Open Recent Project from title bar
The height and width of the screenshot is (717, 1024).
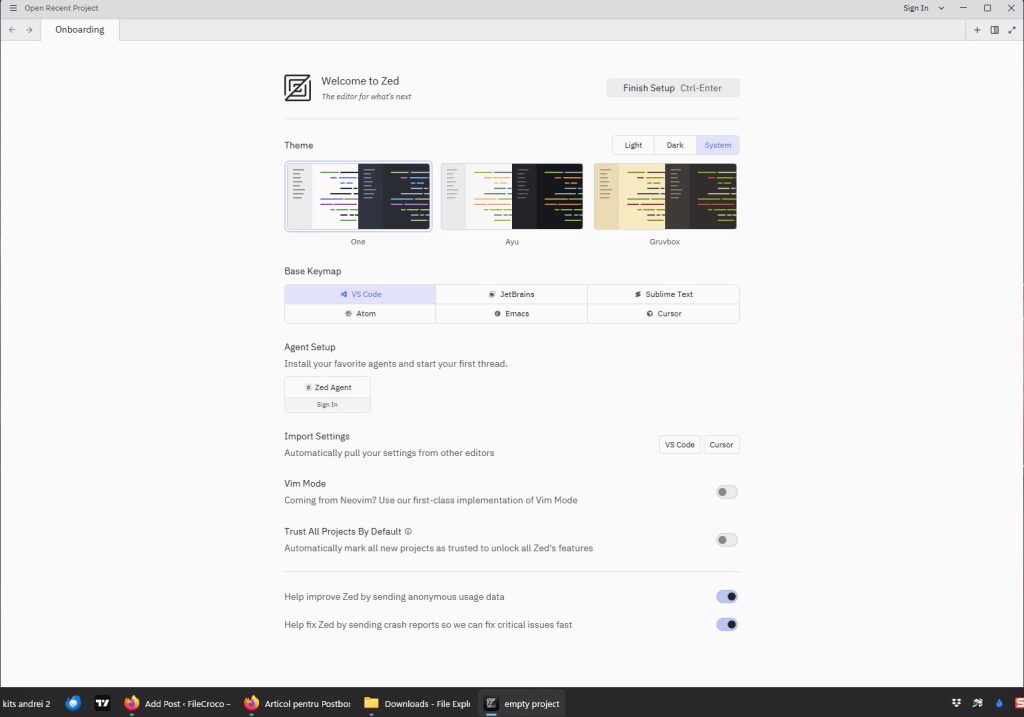coord(61,8)
